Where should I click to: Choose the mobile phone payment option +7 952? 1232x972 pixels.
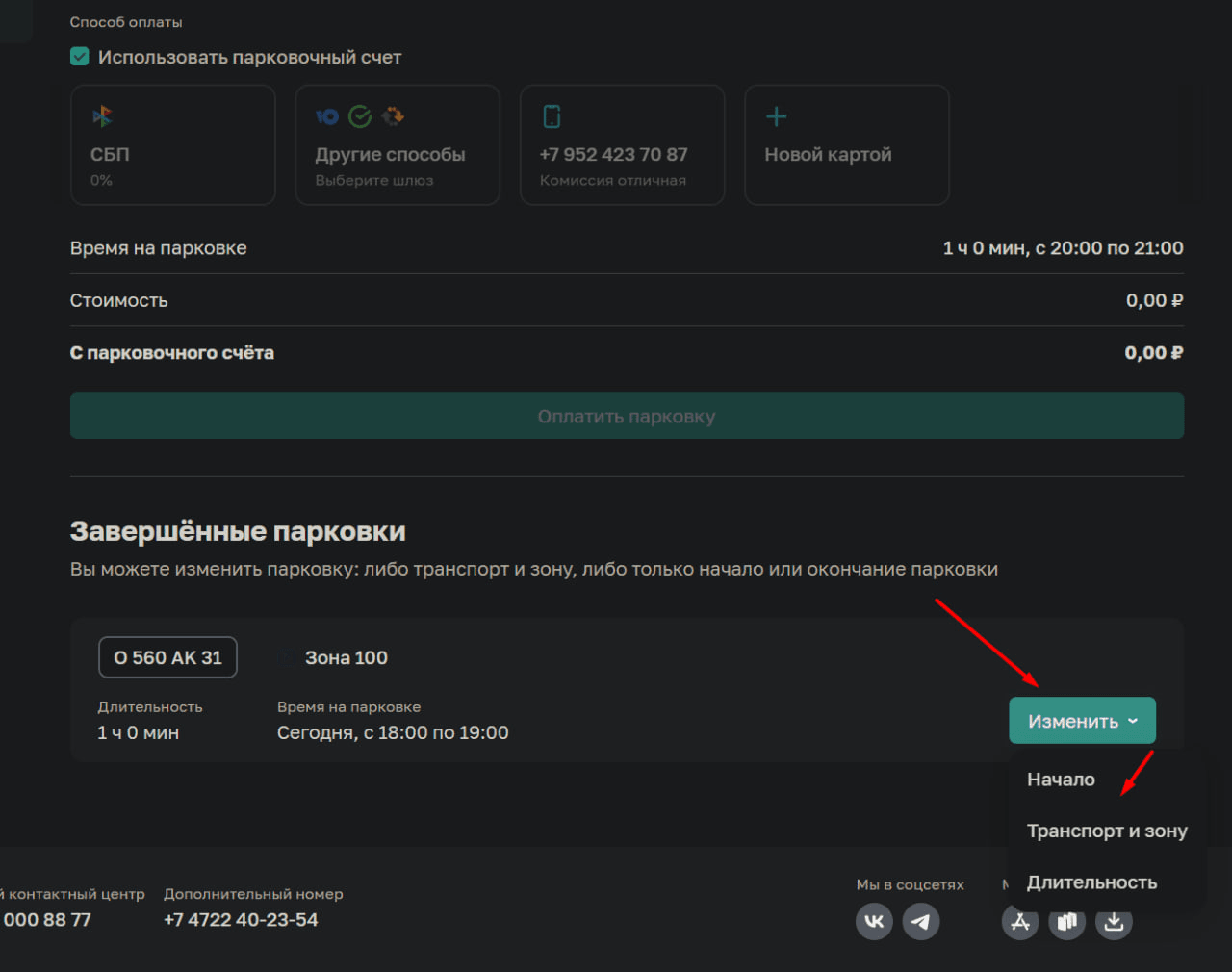[622, 145]
